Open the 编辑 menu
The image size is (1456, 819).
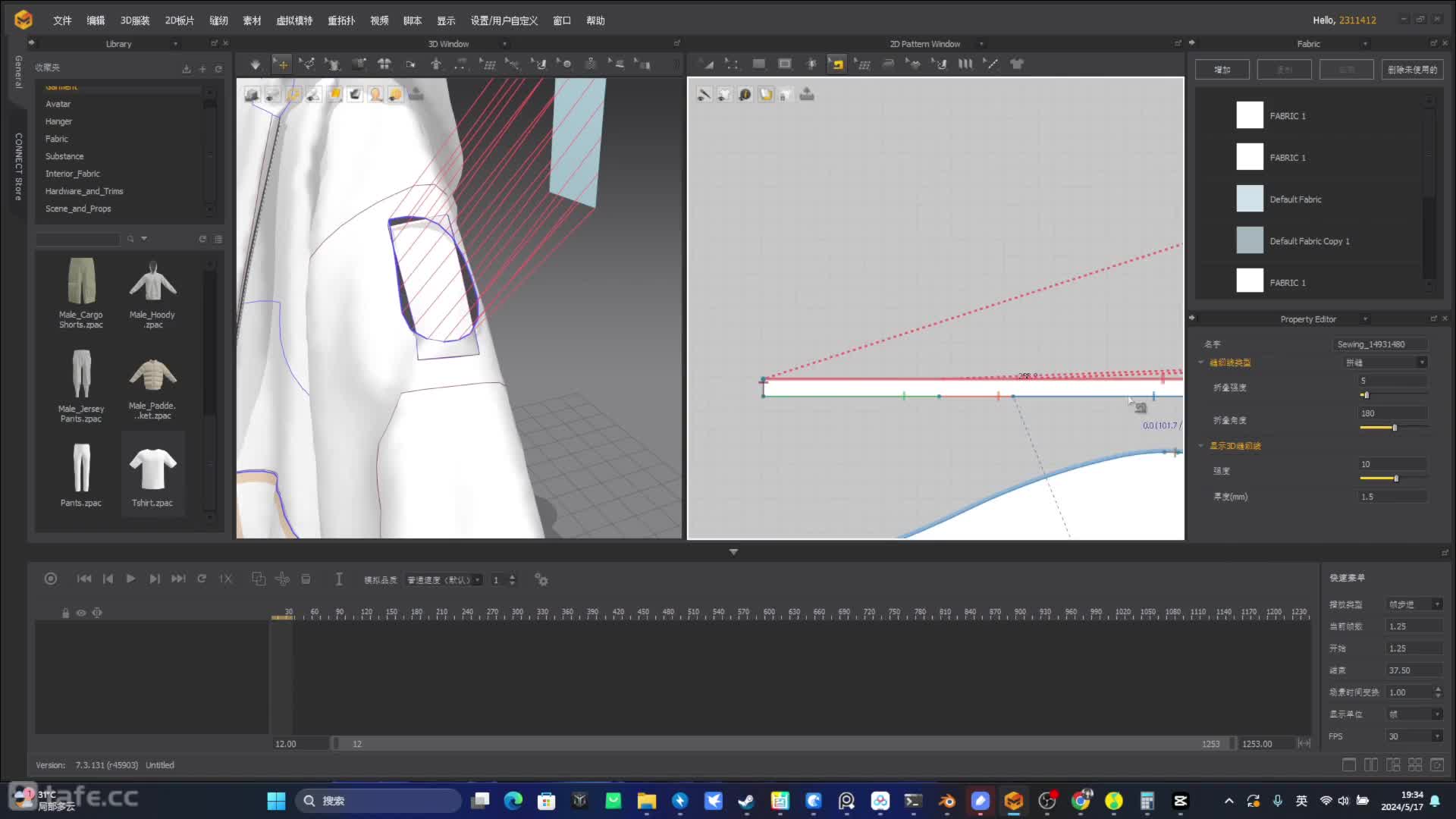[x=96, y=20]
